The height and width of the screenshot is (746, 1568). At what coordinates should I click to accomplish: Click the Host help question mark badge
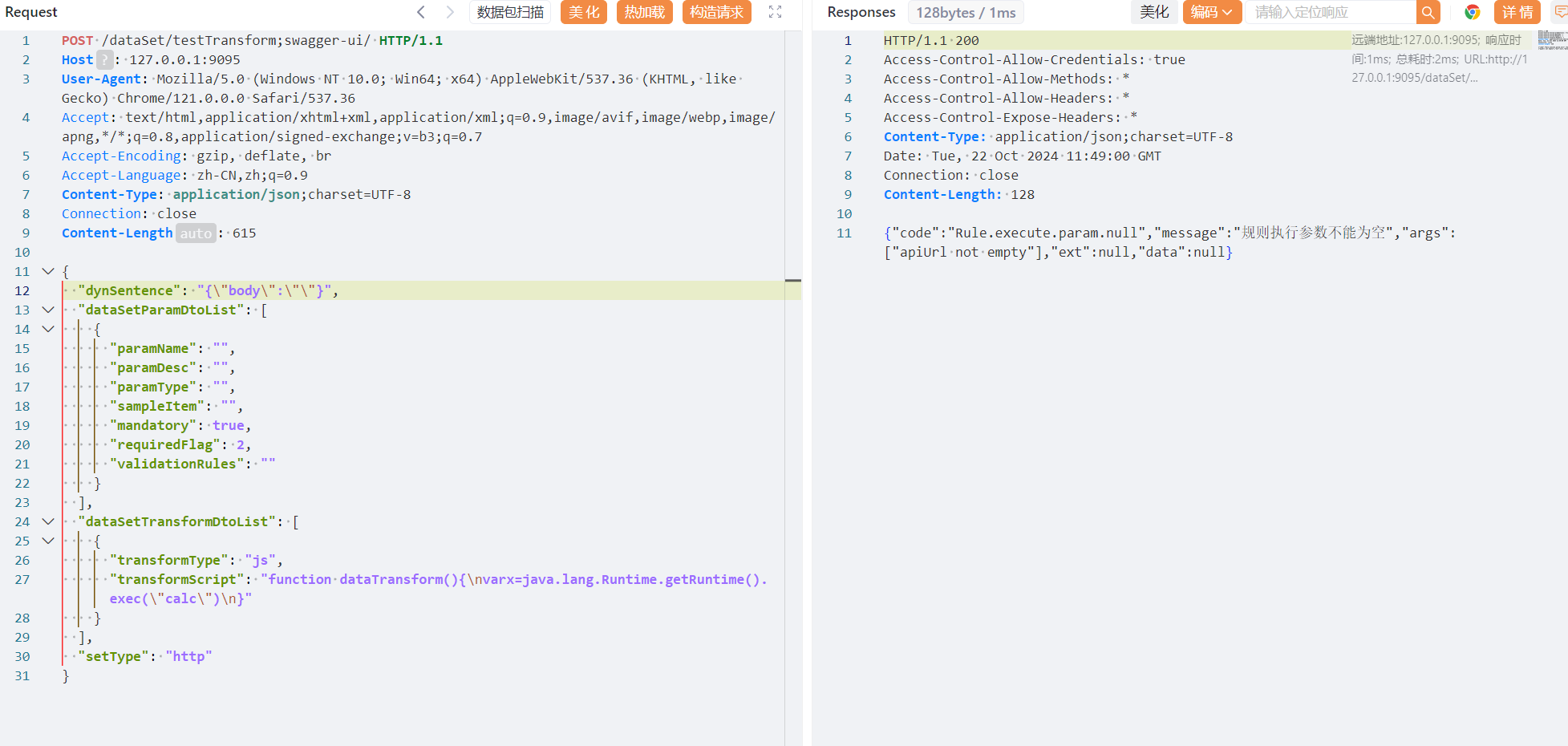pyautogui.click(x=104, y=59)
